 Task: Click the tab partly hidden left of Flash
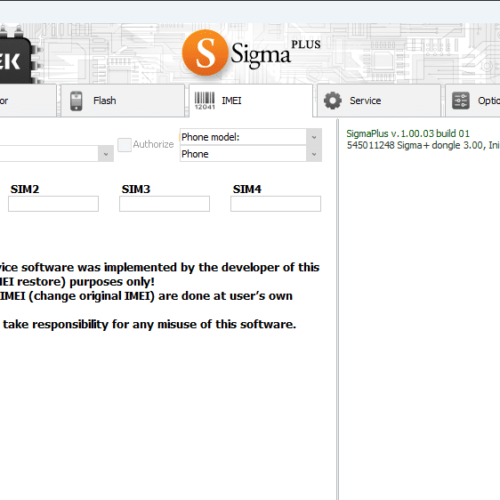28,100
